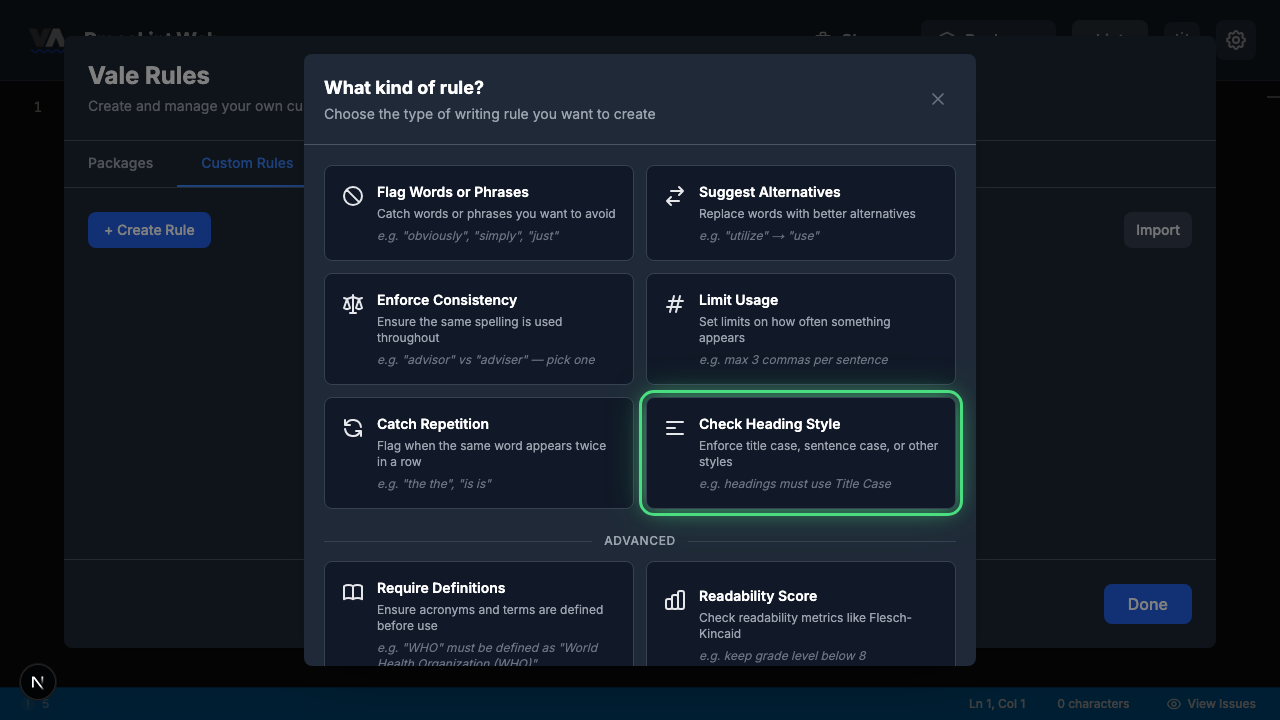
Task: Choose the Enforce Consistency rule title
Action: coord(447,300)
